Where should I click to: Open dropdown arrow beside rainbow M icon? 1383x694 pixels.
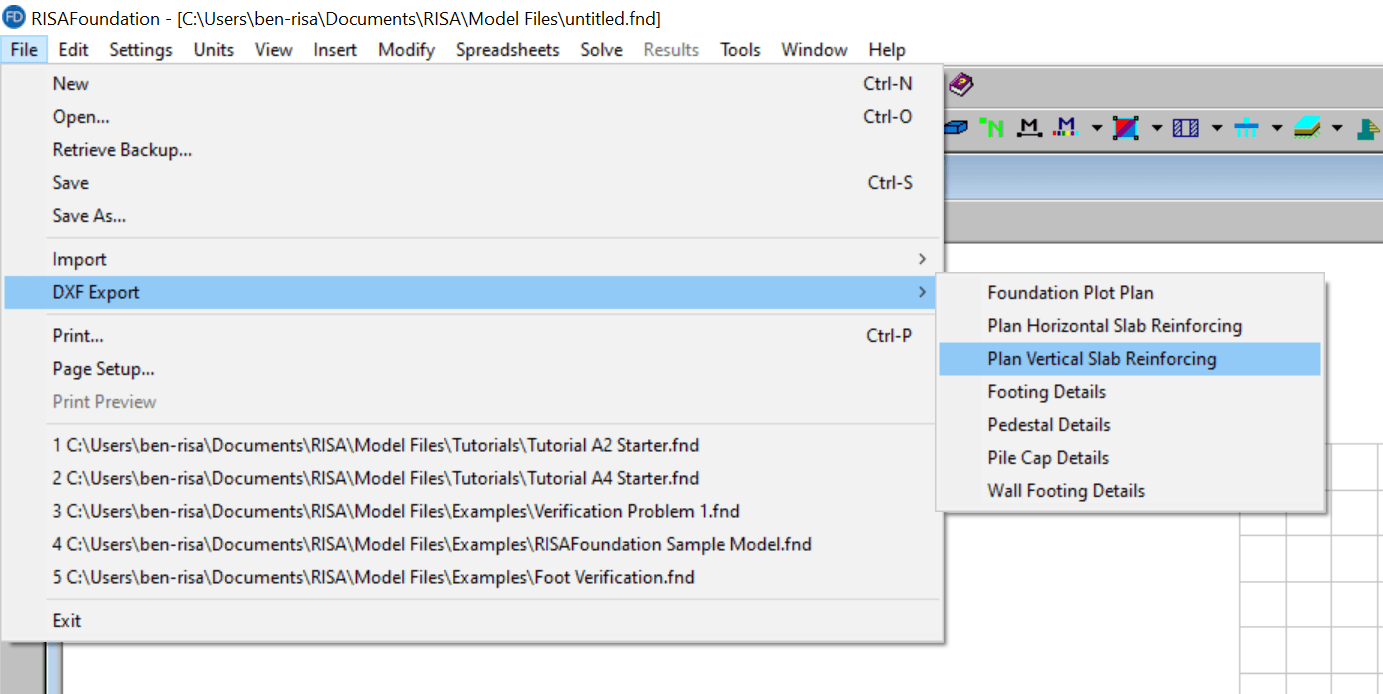pyautogui.click(x=1097, y=128)
